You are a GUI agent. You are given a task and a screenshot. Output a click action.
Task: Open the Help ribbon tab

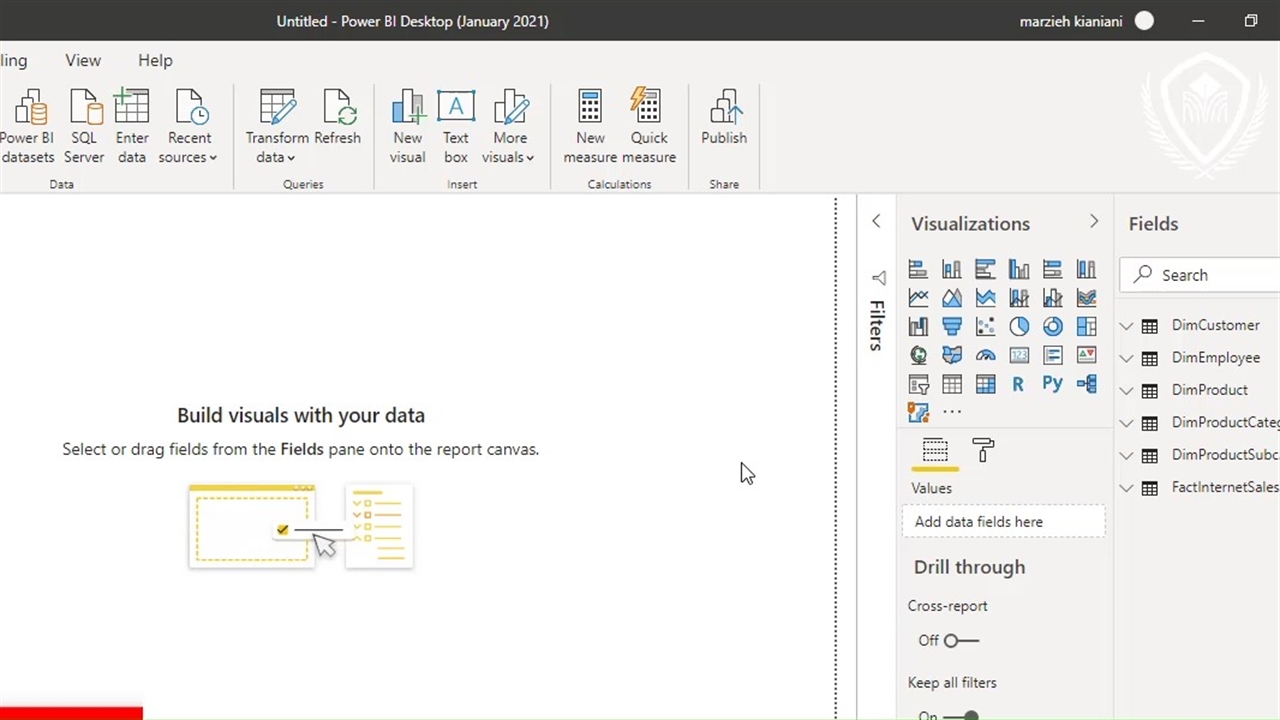coord(155,60)
